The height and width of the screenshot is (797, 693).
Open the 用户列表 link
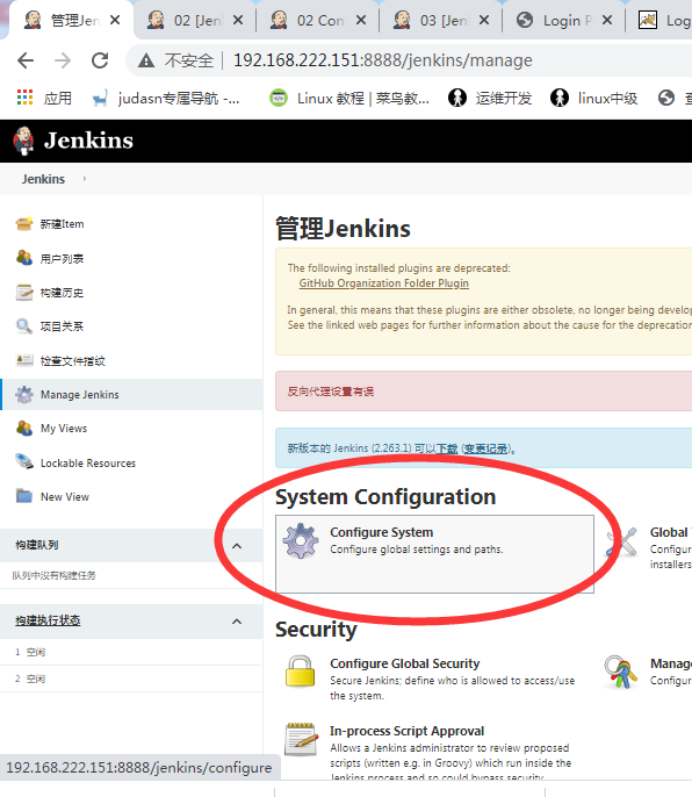(x=62, y=259)
